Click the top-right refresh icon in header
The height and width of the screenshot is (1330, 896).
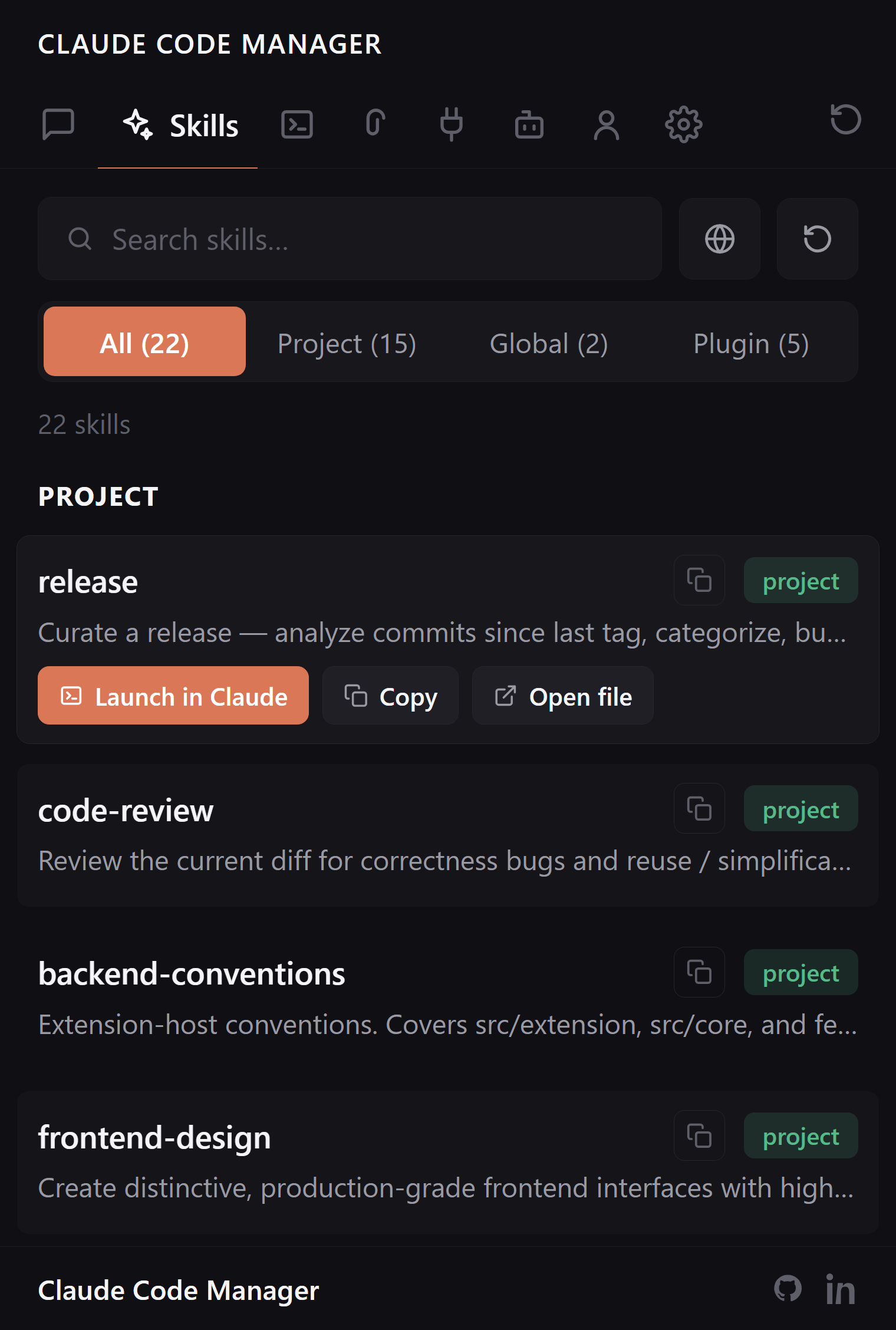point(846,119)
